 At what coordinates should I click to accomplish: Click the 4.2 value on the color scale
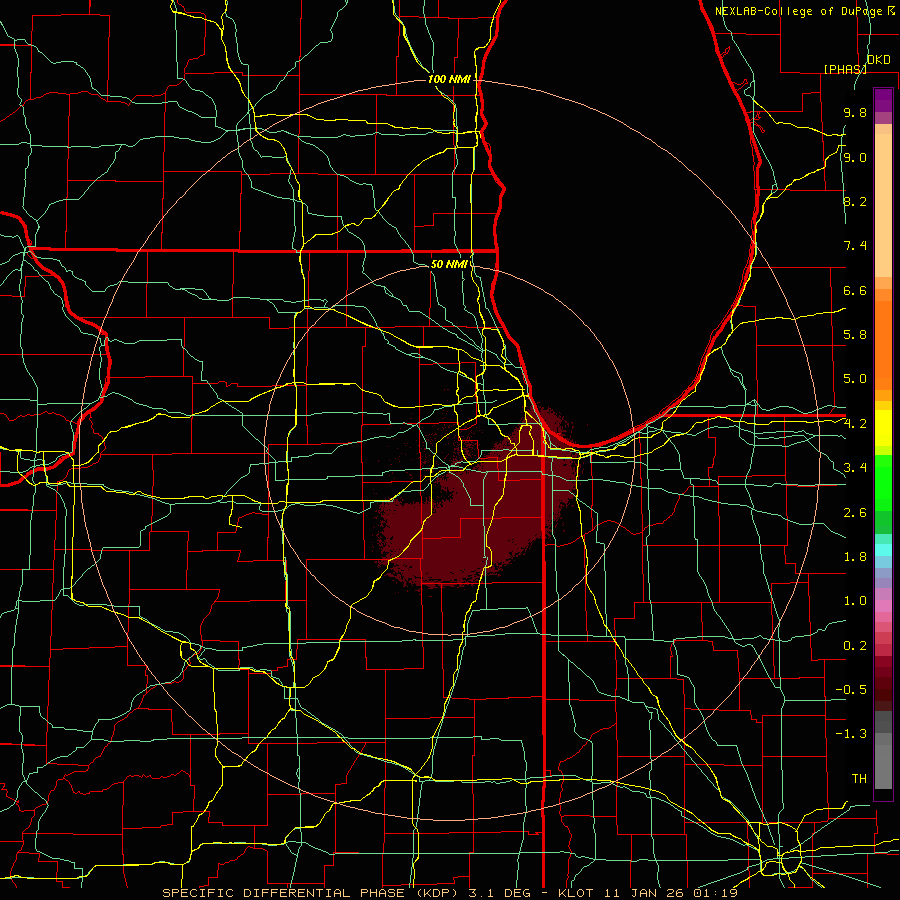[855, 424]
